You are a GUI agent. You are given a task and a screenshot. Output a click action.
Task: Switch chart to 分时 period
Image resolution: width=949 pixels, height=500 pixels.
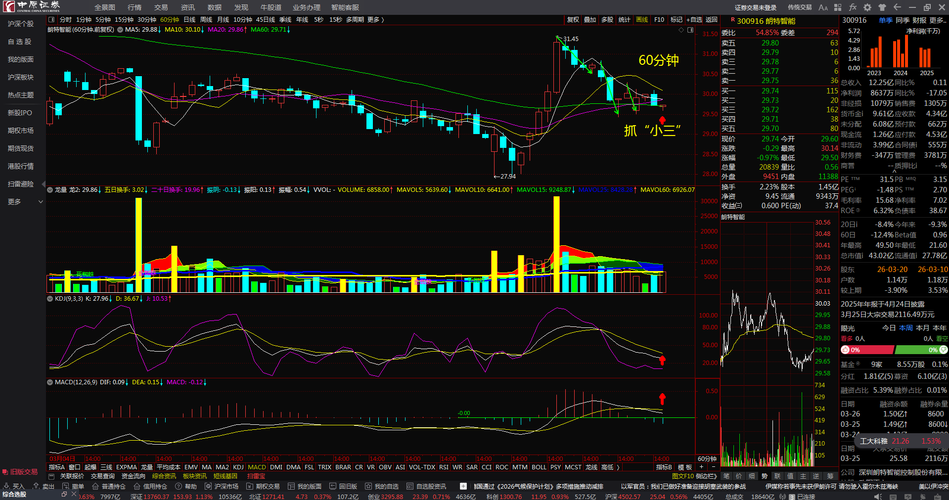65,20
